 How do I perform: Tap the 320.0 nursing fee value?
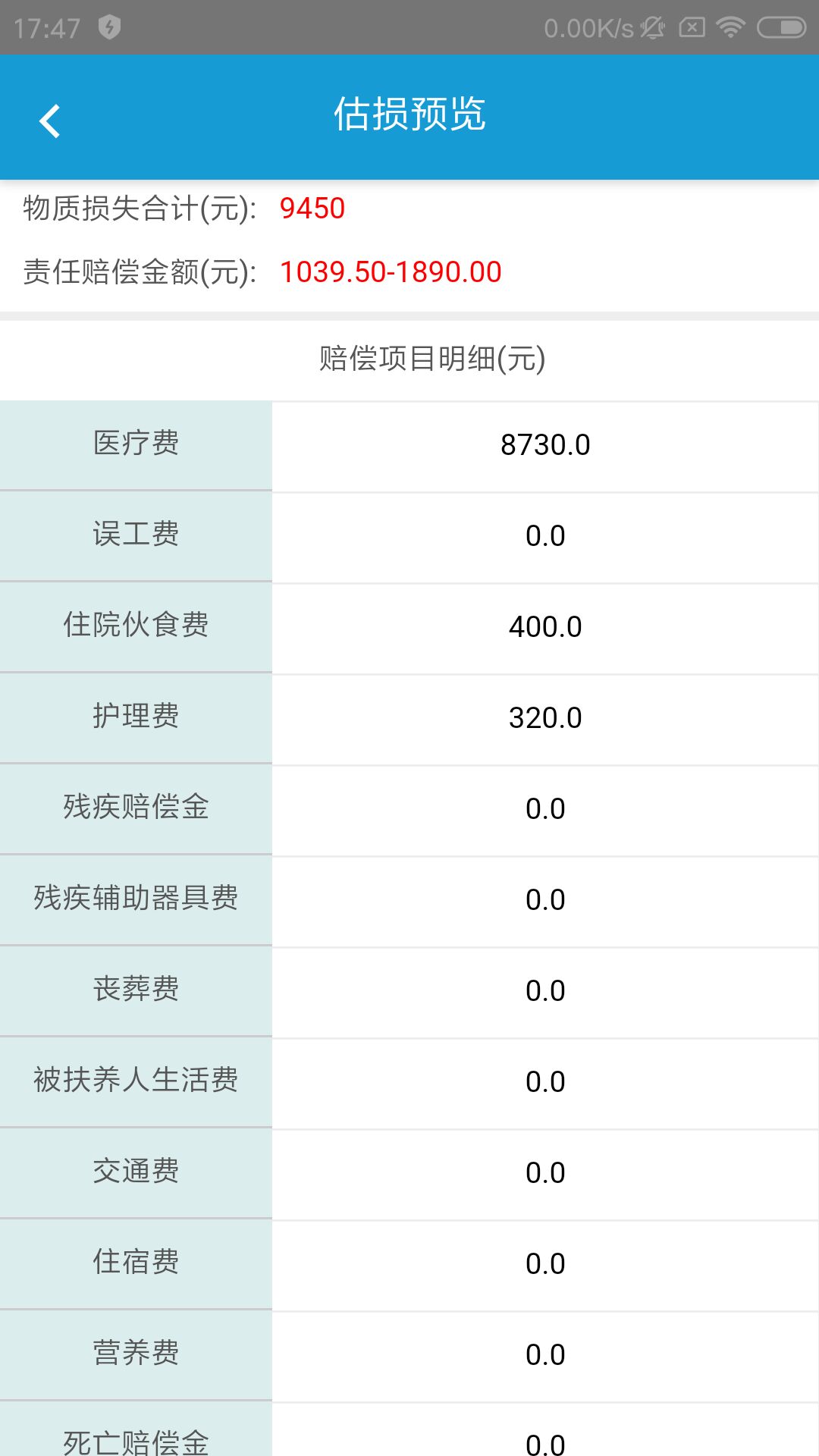point(545,718)
